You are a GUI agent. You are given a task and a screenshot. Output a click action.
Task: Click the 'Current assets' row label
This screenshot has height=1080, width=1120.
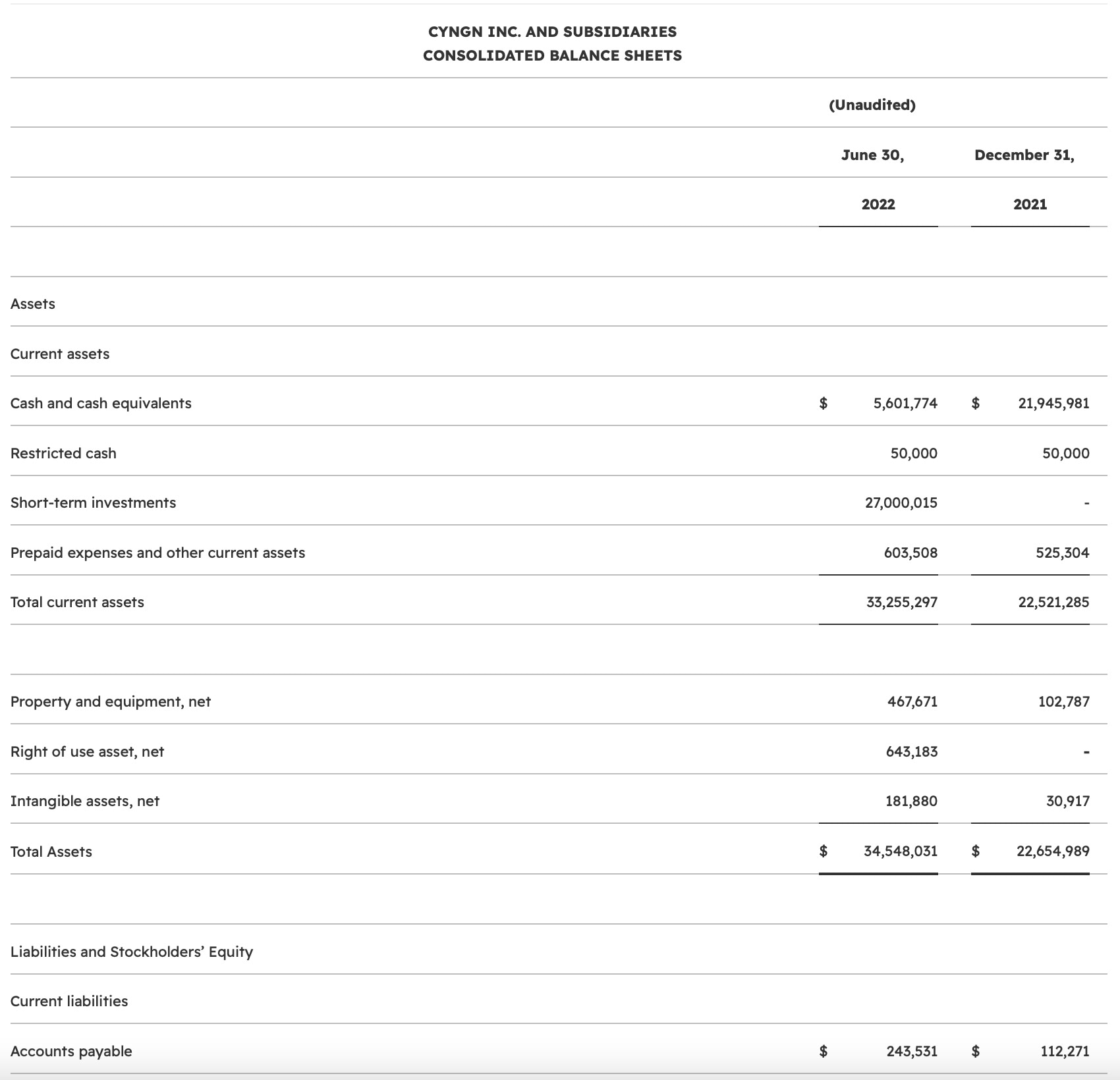60,354
